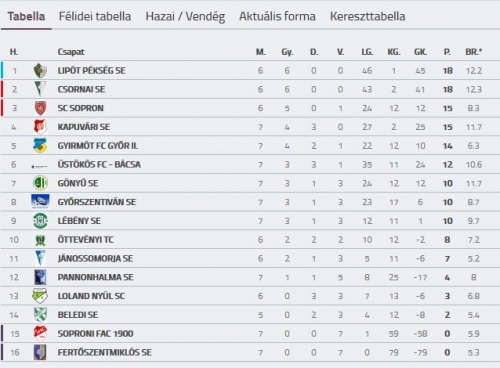This screenshot has width=500, height=368.
Task: Open the Üstökös FC - Bácsa team link
Action: (x=99, y=164)
